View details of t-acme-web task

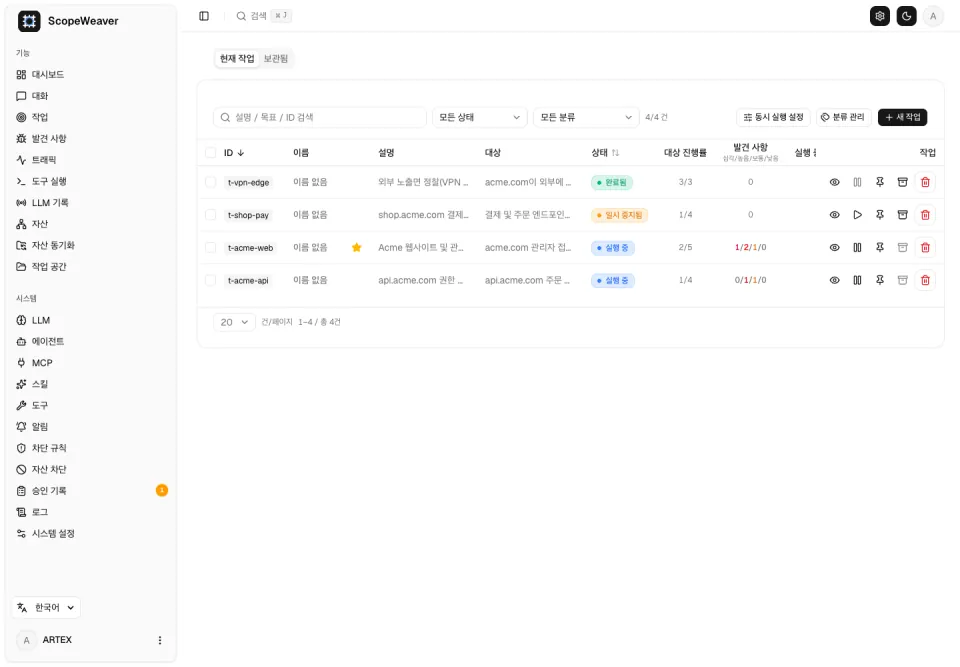click(834, 247)
